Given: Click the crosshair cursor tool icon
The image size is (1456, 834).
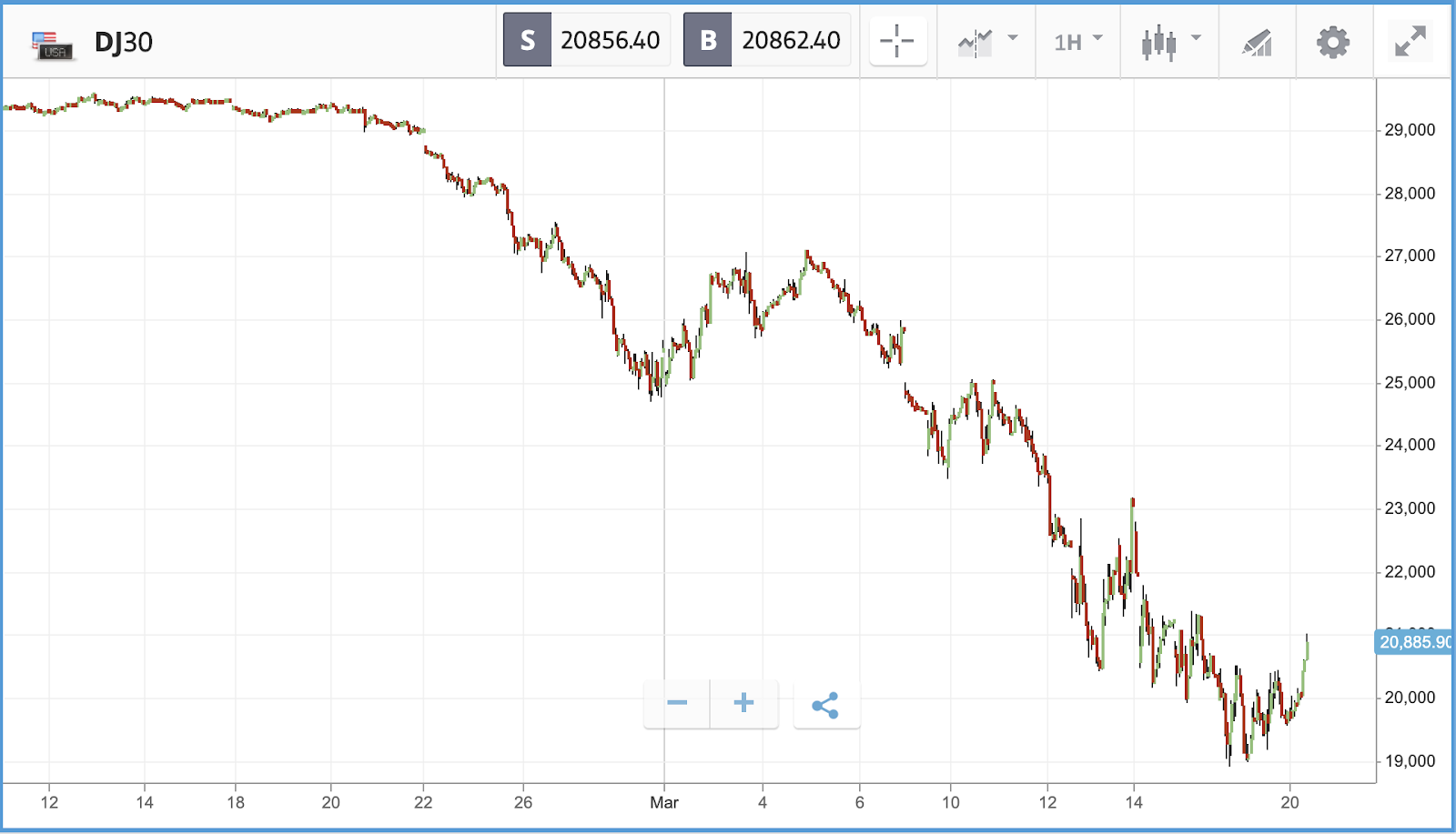Looking at the screenshot, I should pyautogui.click(x=897, y=41).
